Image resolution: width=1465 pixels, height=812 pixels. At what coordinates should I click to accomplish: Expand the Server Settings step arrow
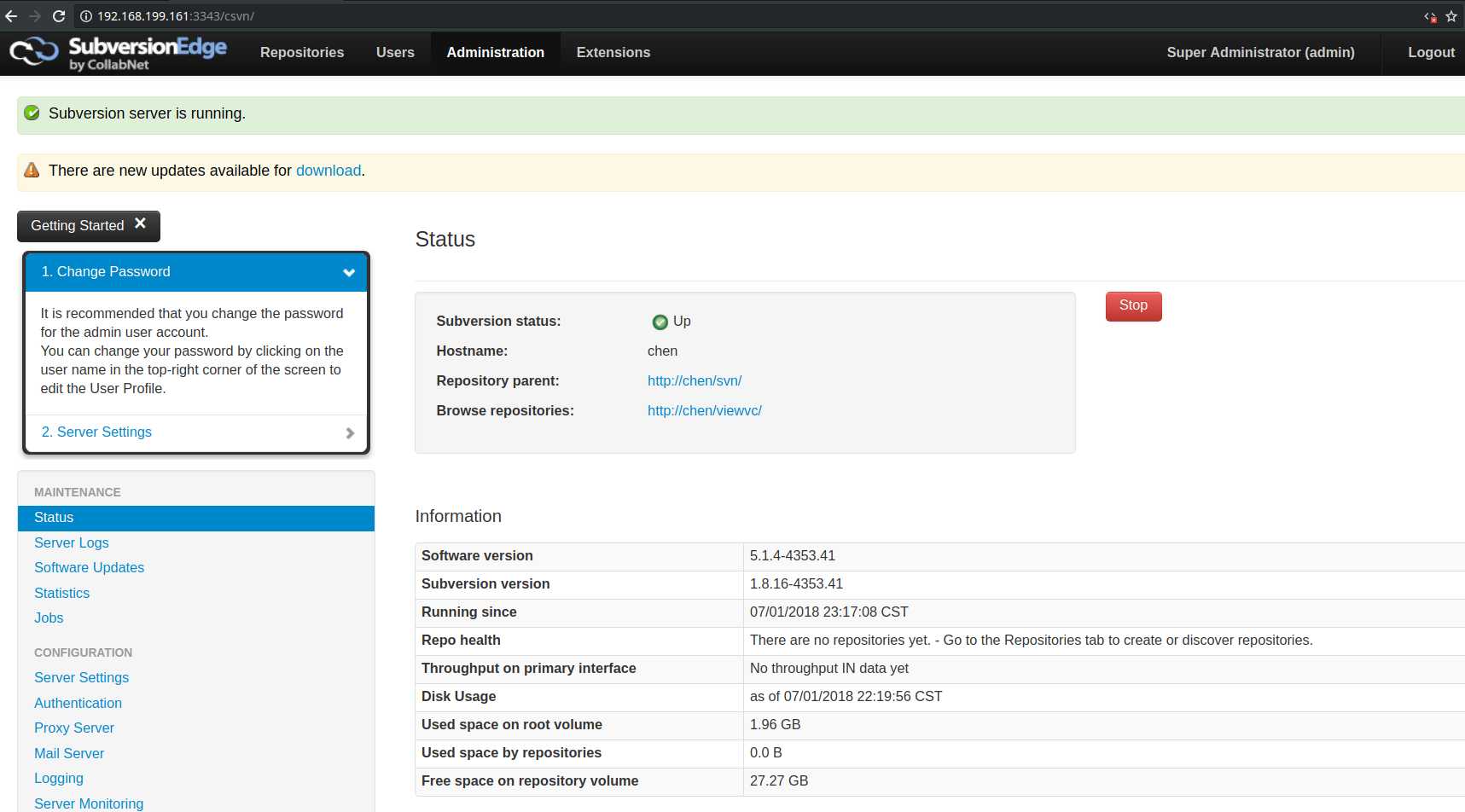pyautogui.click(x=350, y=432)
